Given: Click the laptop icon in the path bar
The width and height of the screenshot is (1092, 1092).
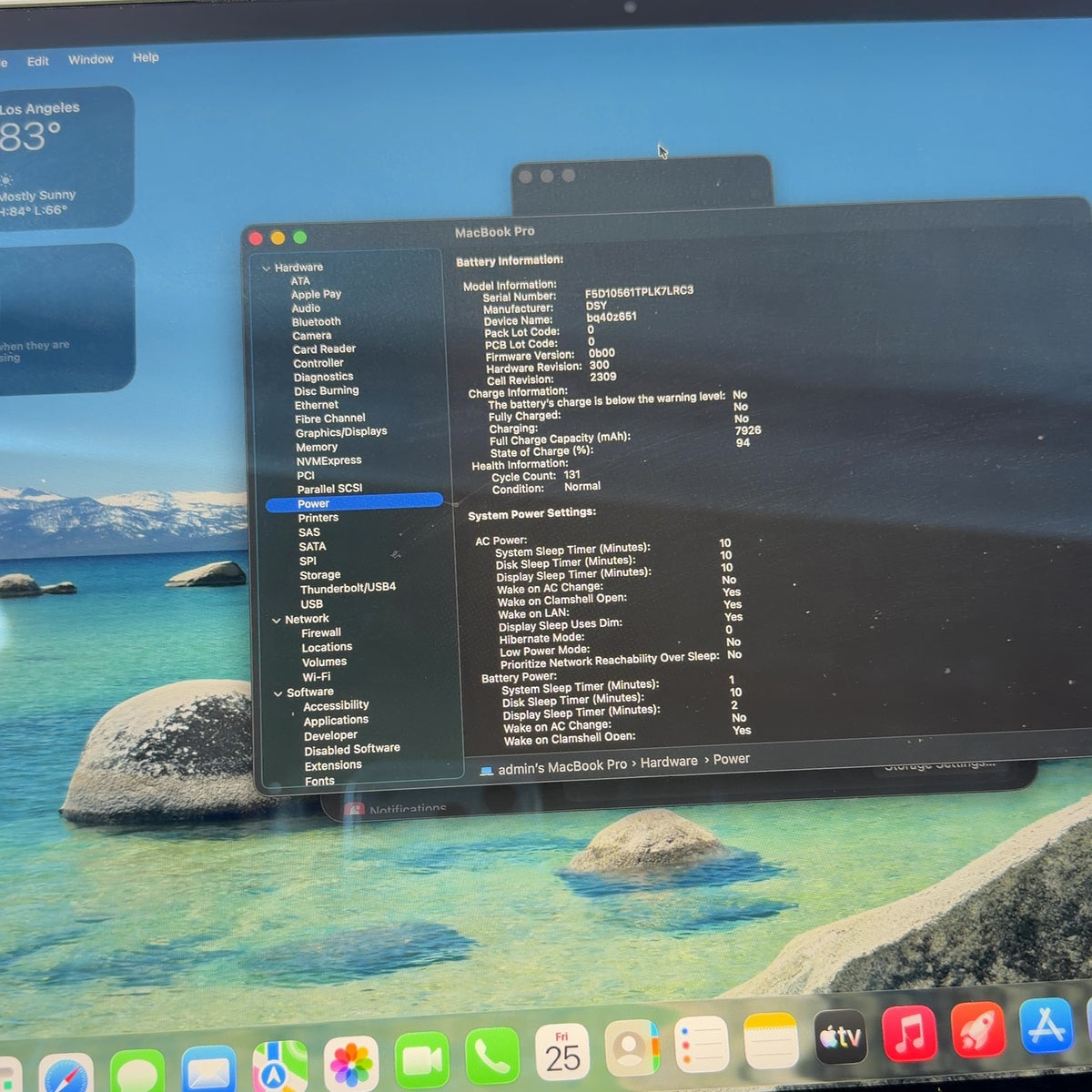Looking at the screenshot, I should pos(487,771).
